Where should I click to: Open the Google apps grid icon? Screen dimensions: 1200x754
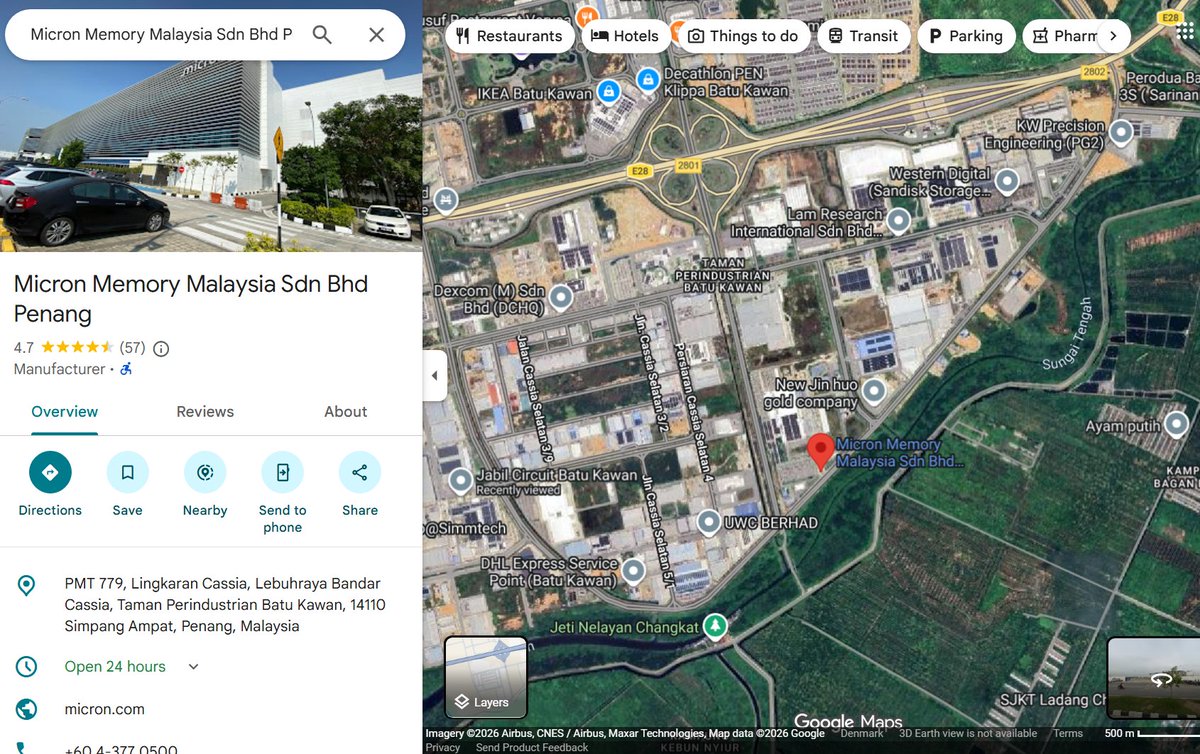1185,31
